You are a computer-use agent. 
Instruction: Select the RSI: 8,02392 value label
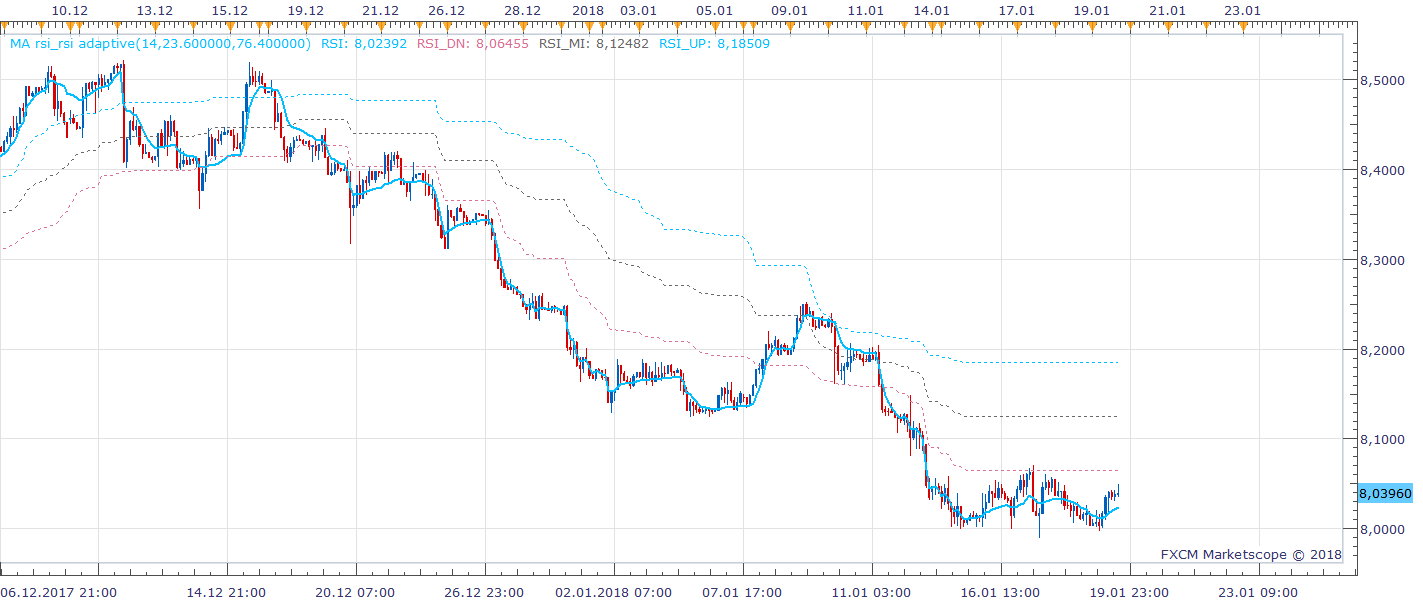point(364,44)
